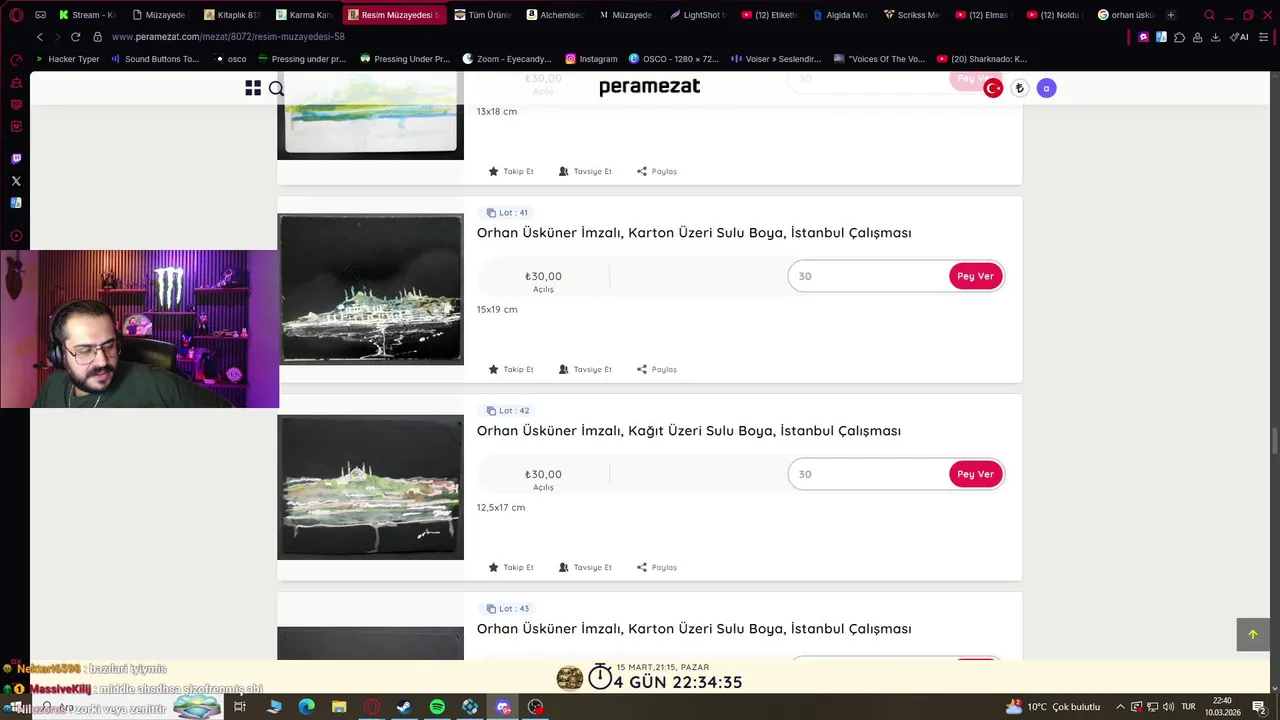Open tab search magnifier in title bar
The height and width of the screenshot is (720, 1280).
1209,15
